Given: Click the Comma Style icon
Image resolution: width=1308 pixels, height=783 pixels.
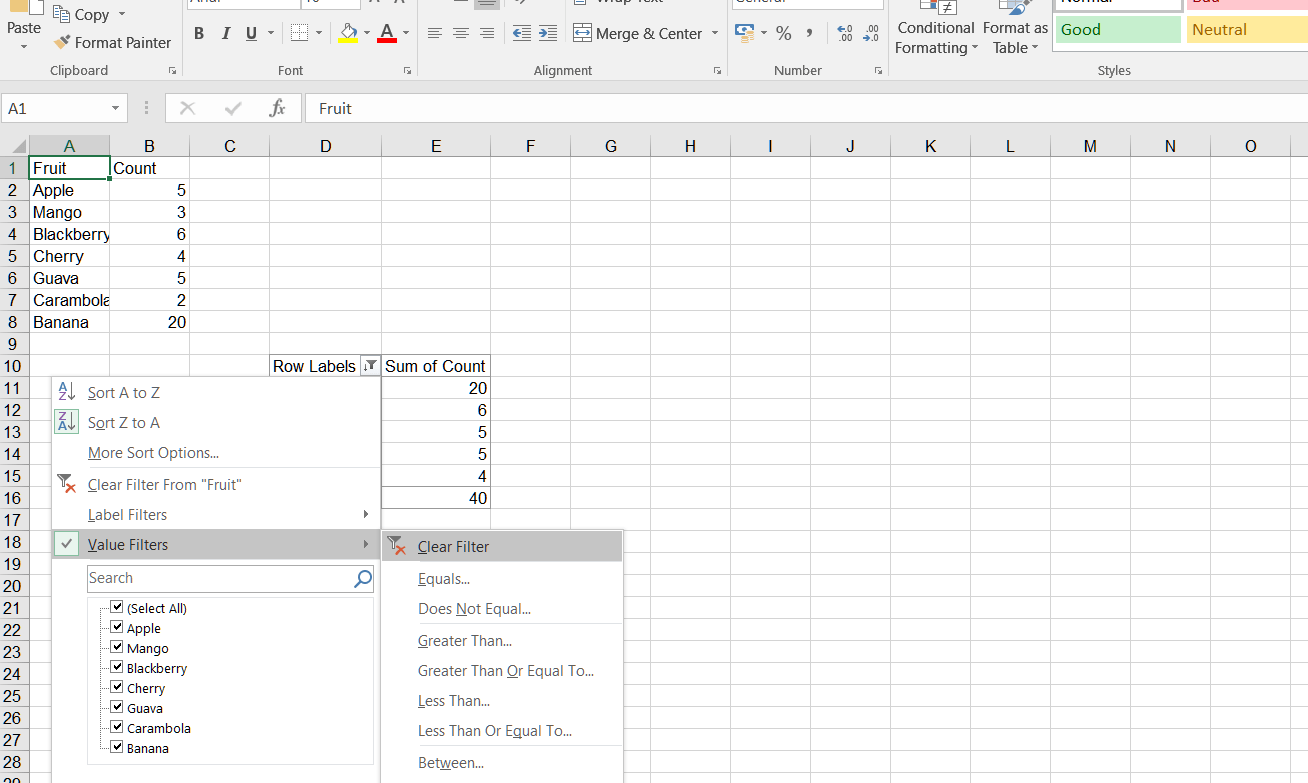Looking at the screenshot, I should (x=808, y=33).
